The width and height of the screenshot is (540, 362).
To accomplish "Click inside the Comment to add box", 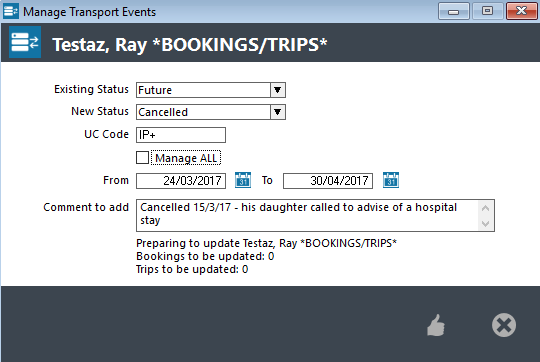I will pos(307,215).
